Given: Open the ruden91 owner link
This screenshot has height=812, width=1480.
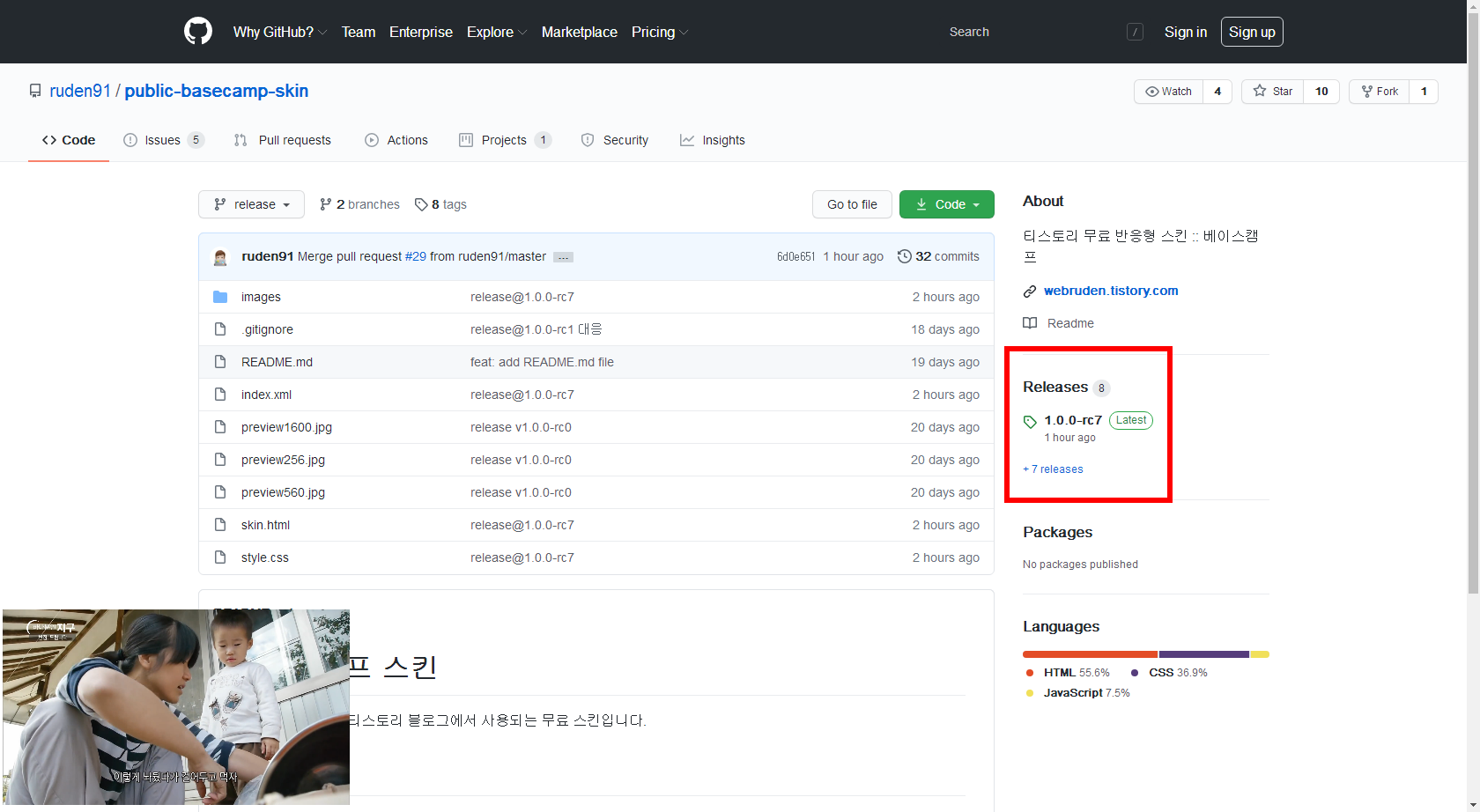Looking at the screenshot, I should [80, 91].
